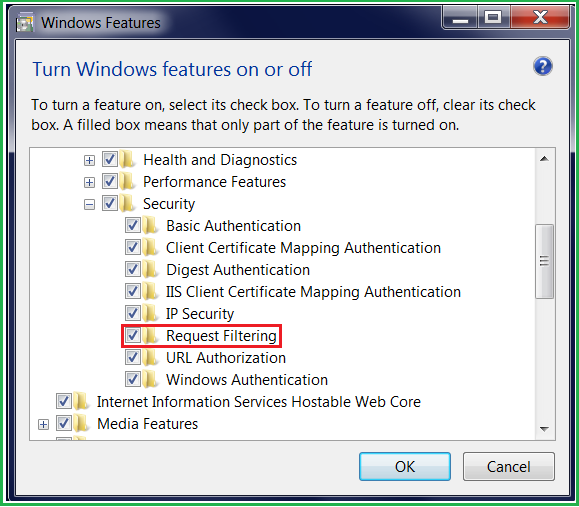Click the scrollbar down arrow
Image resolution: width=579 pixels, height=507 pixels.
click(544, 429)
